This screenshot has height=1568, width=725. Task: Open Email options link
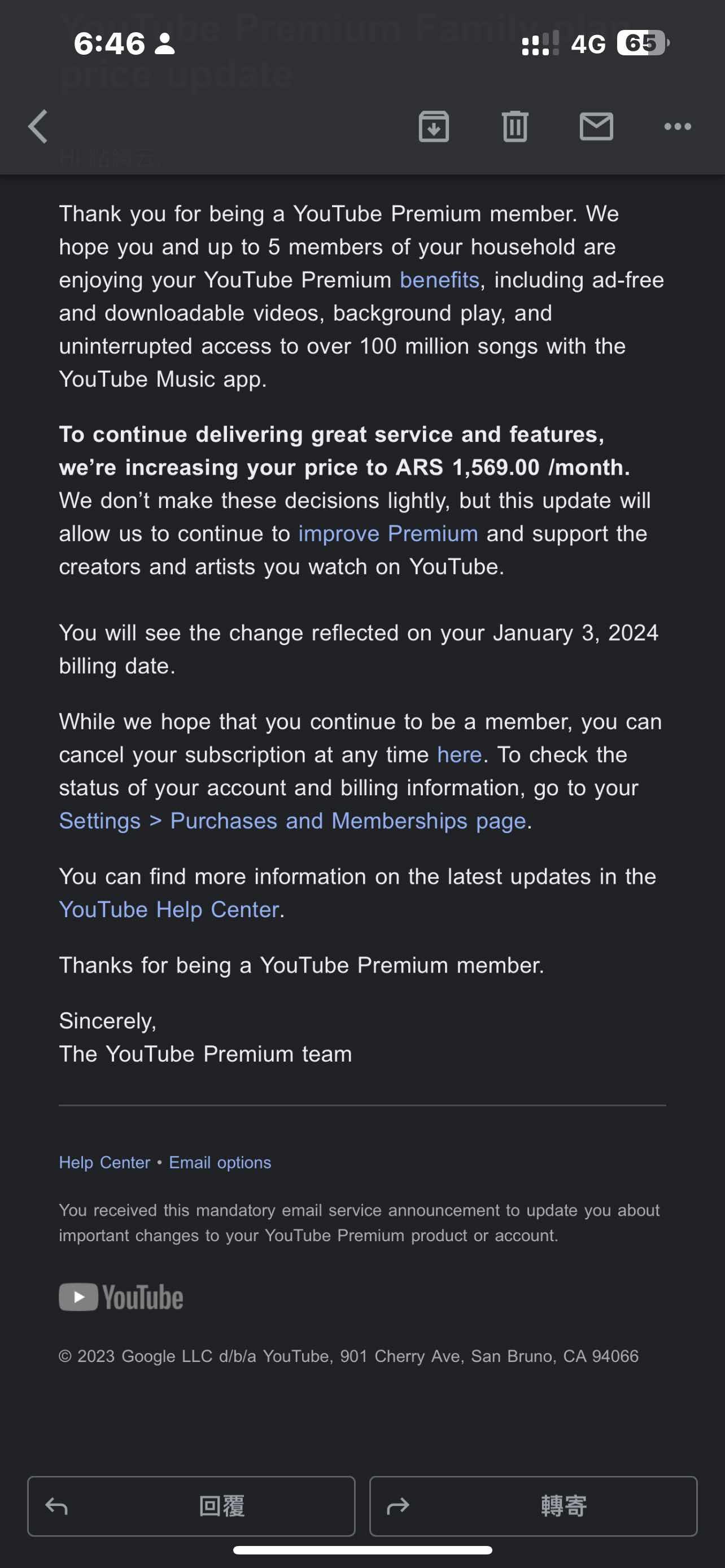220,1163
